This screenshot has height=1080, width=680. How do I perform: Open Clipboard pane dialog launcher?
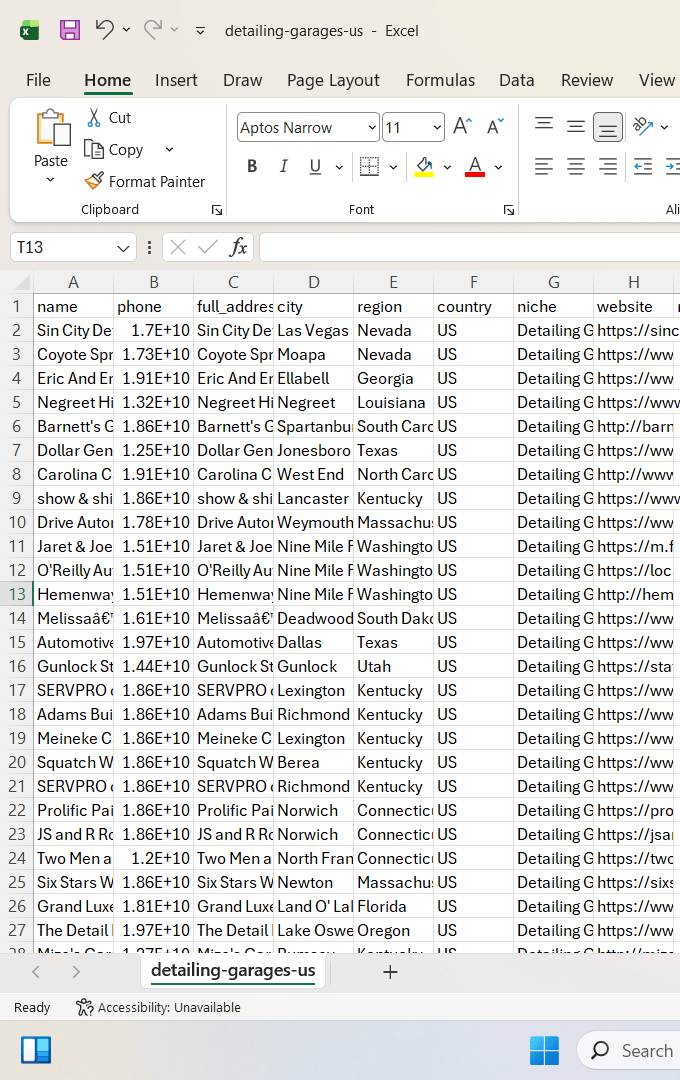[217, 210]
